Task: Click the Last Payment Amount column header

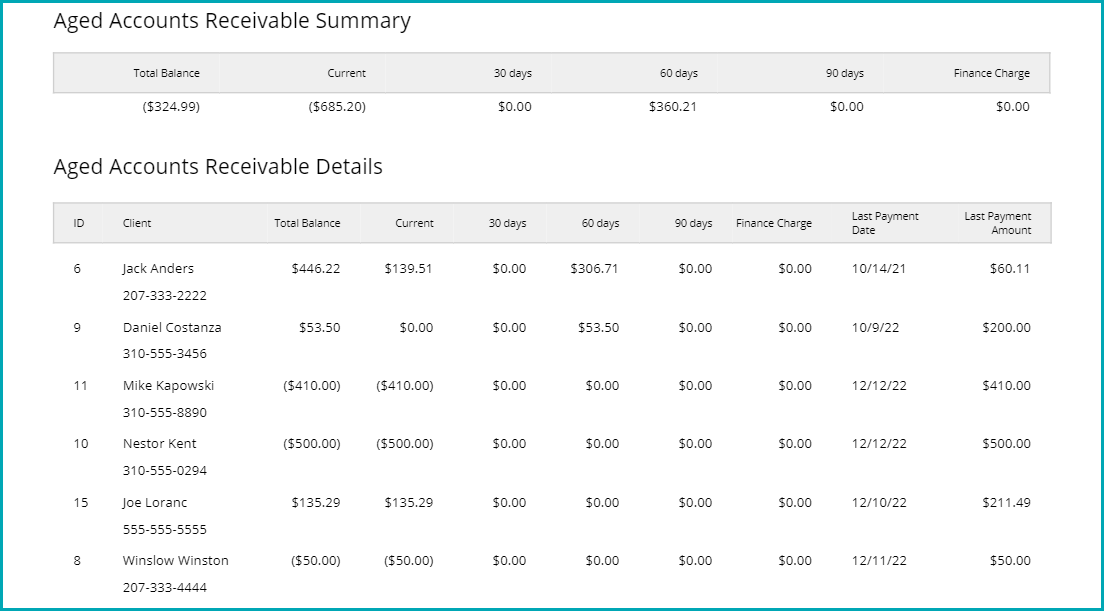Action: 997,223
